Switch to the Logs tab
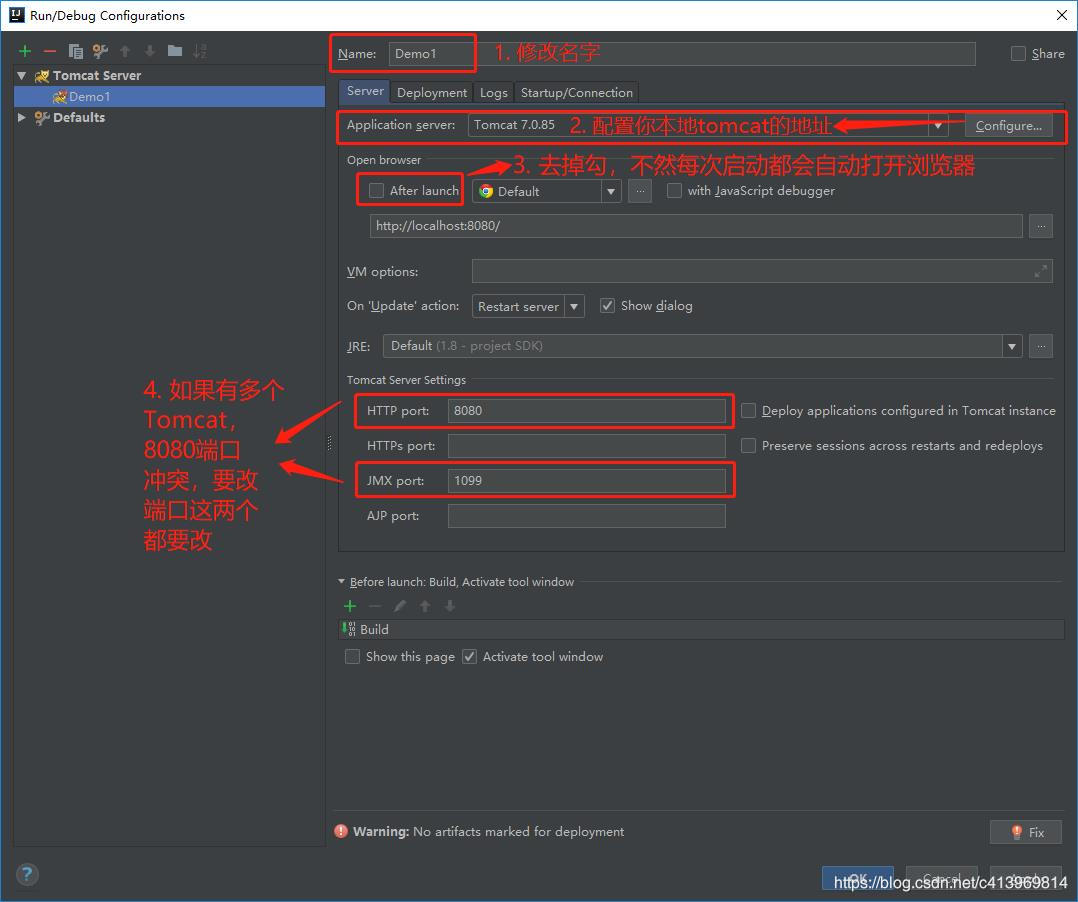 coord(494,93)
